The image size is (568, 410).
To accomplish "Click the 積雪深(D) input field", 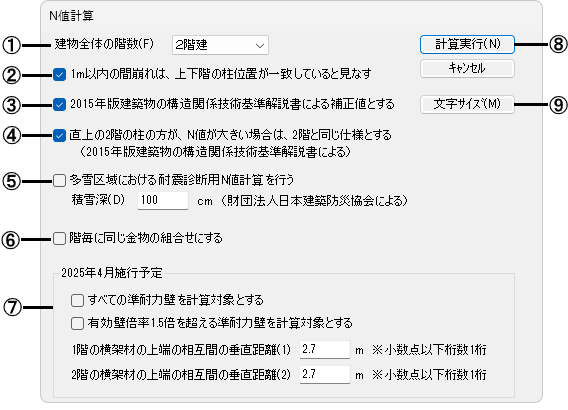I will (x=163, y=200).
